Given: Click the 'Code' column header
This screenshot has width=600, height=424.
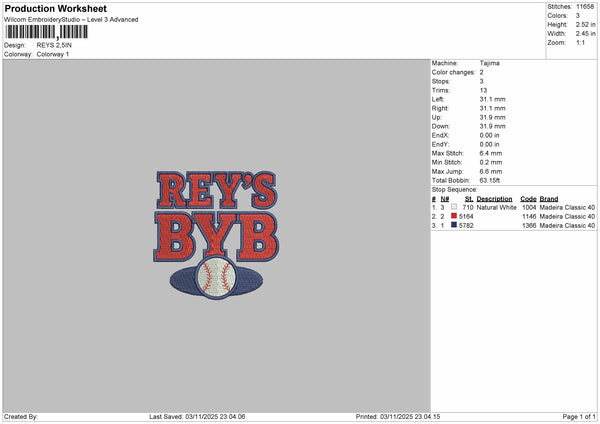Looking at the screenshot, I should tap(528, 199).
